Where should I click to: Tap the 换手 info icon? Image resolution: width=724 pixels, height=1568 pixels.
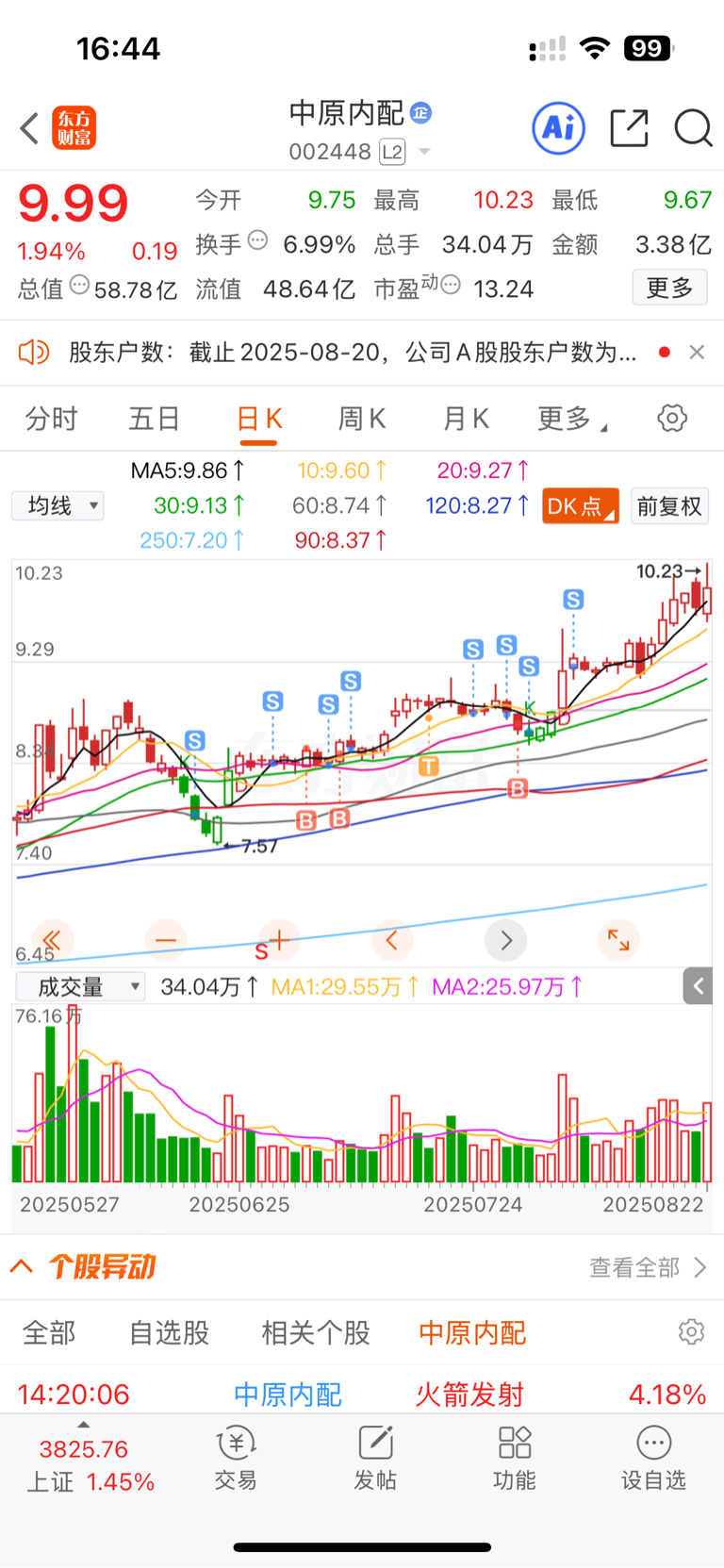click(x=257, y=240)
